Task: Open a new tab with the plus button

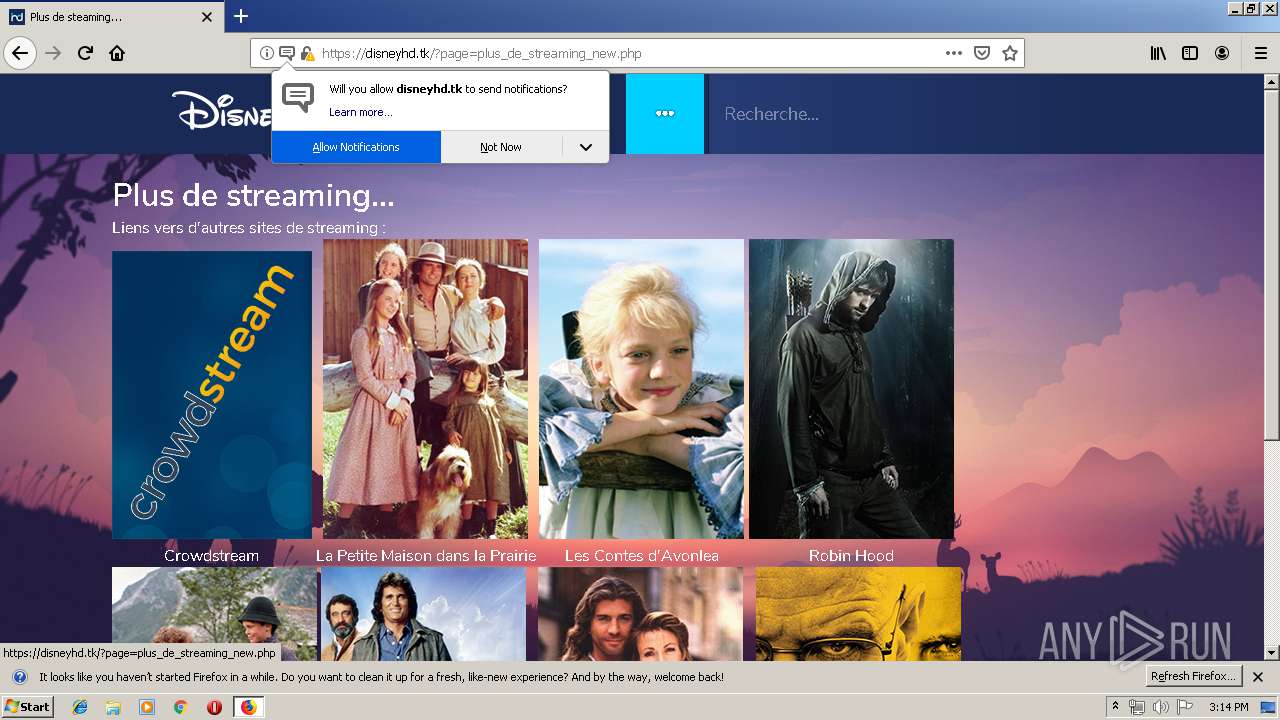Action: click(x=241, y=16)
